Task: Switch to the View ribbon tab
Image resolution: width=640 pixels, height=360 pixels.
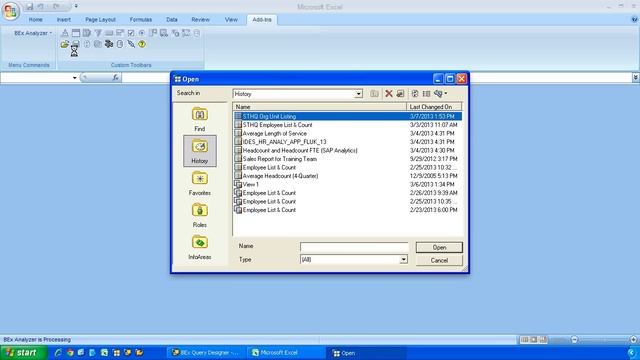Action: (231, 20)
